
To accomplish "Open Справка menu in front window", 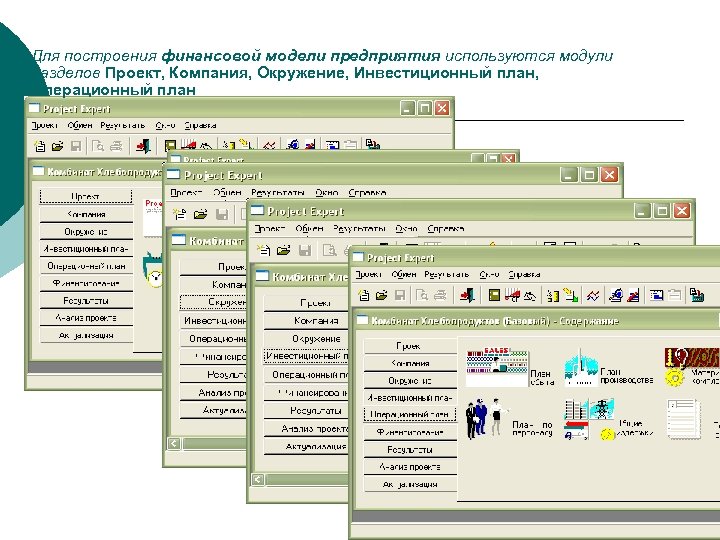I will (524, 274).
